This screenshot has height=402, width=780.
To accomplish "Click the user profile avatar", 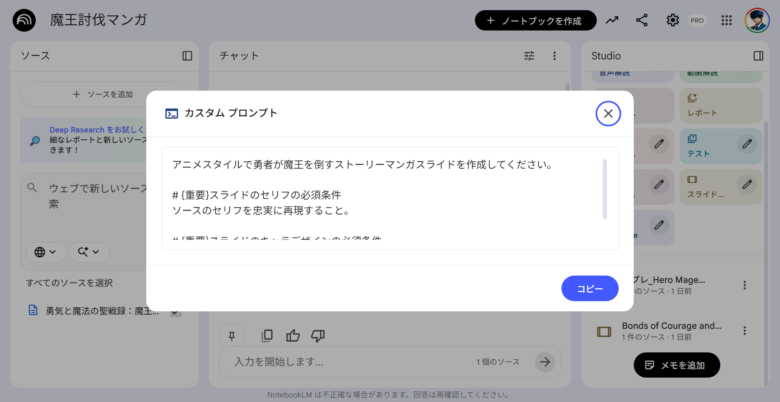I will (x=756, y=20).
